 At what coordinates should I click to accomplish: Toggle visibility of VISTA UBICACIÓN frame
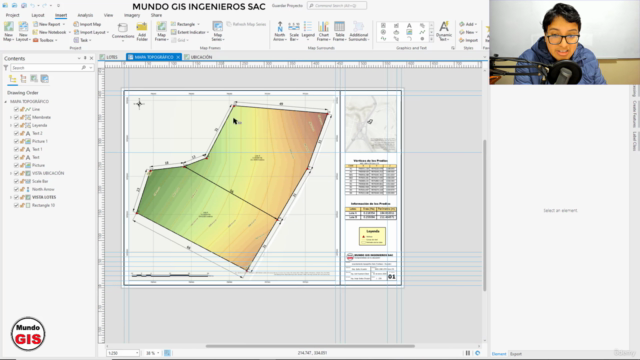click(16, 173)
